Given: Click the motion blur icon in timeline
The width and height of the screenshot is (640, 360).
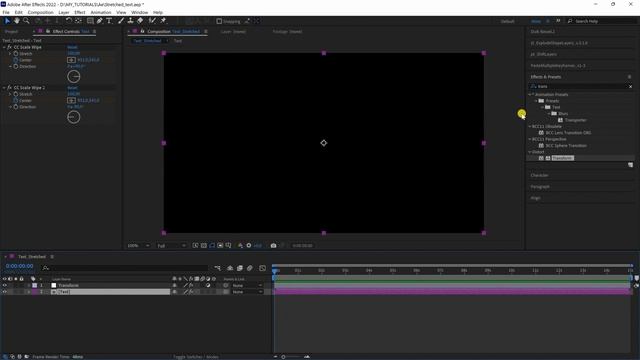Looking at the screenshot, I should pos(250,268).
